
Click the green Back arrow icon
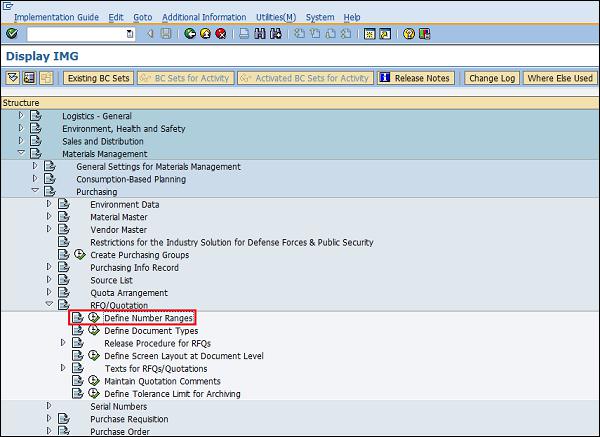[x=190, y=34]
